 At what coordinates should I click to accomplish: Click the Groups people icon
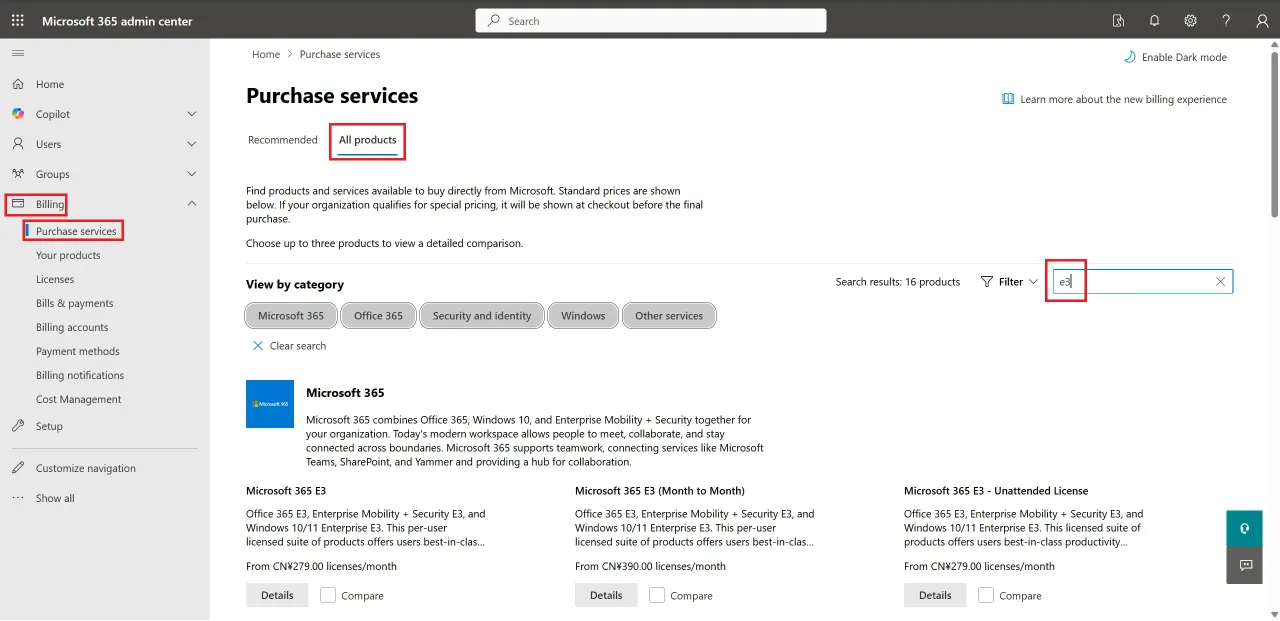[x=18, y=174]
